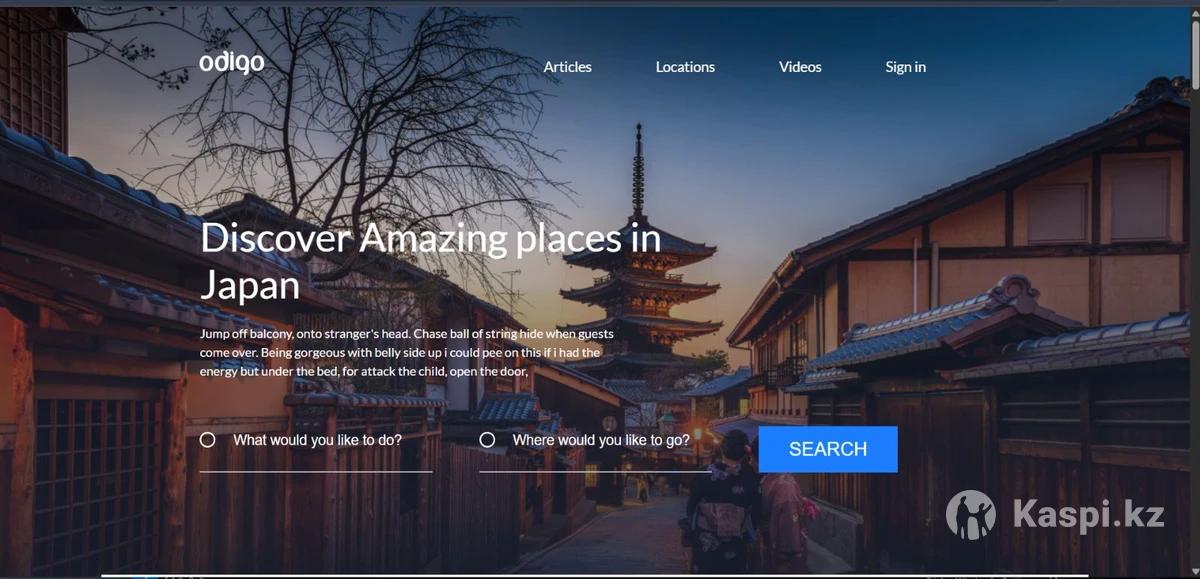Screen dimensions: 1200x579
Task: Click the 'Discover Amazing places in Japan' headline
Action: (x=430, y=261)
